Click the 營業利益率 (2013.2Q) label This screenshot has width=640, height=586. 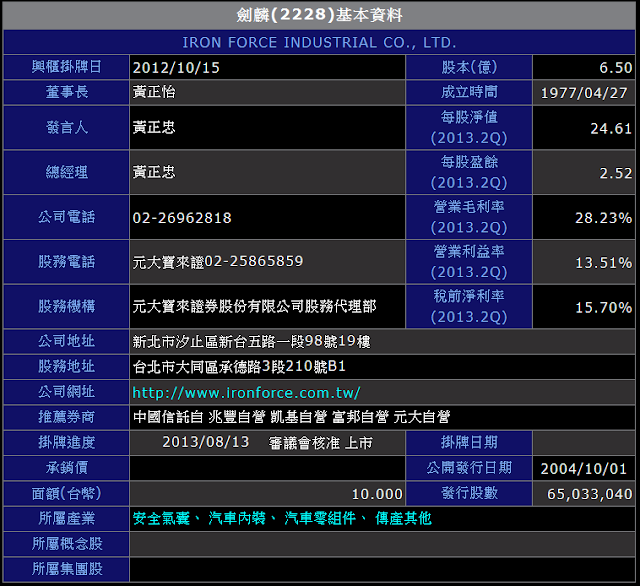pyautogui.click(x=469, y=262)
